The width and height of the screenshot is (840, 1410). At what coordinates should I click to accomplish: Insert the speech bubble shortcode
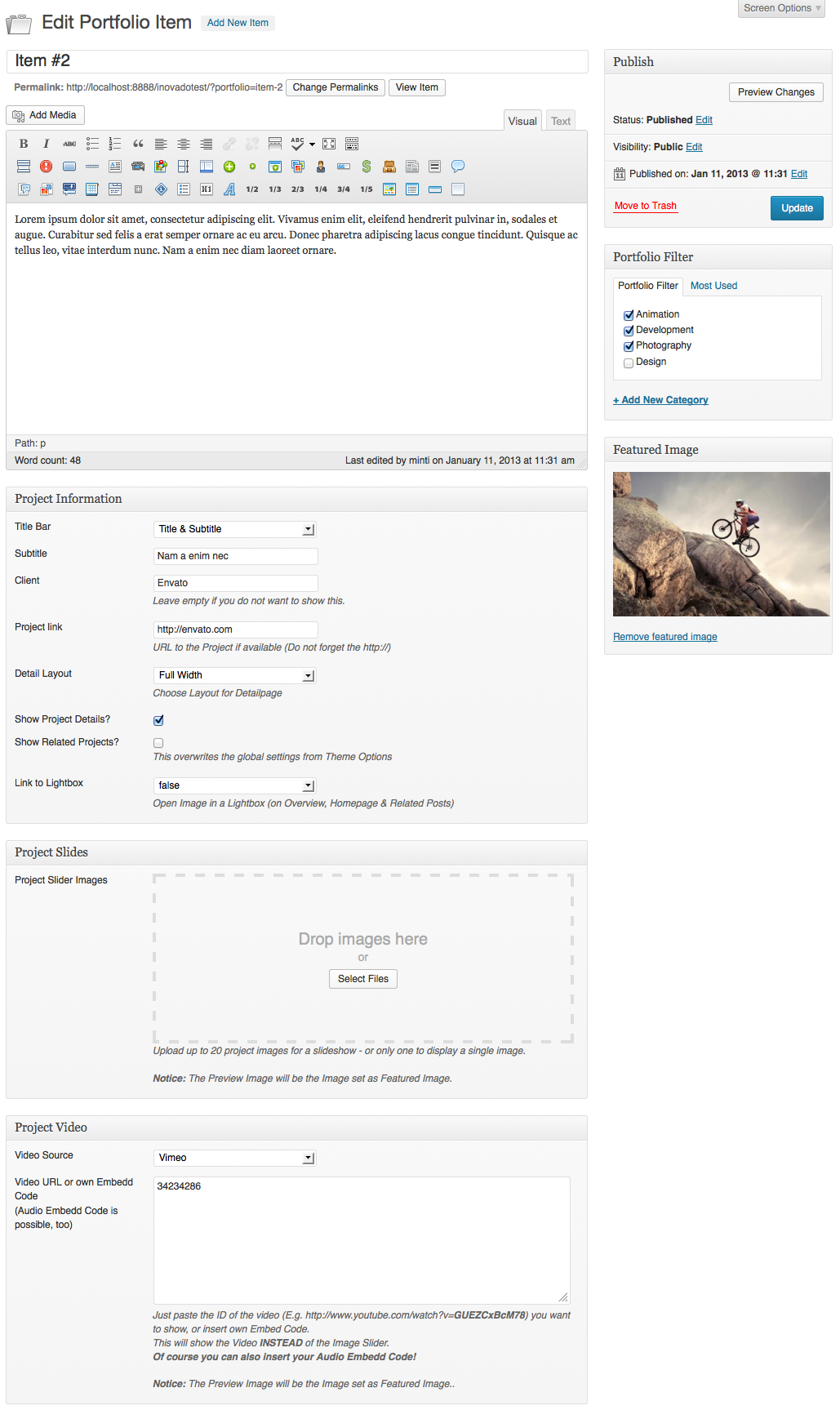(458, 167)
